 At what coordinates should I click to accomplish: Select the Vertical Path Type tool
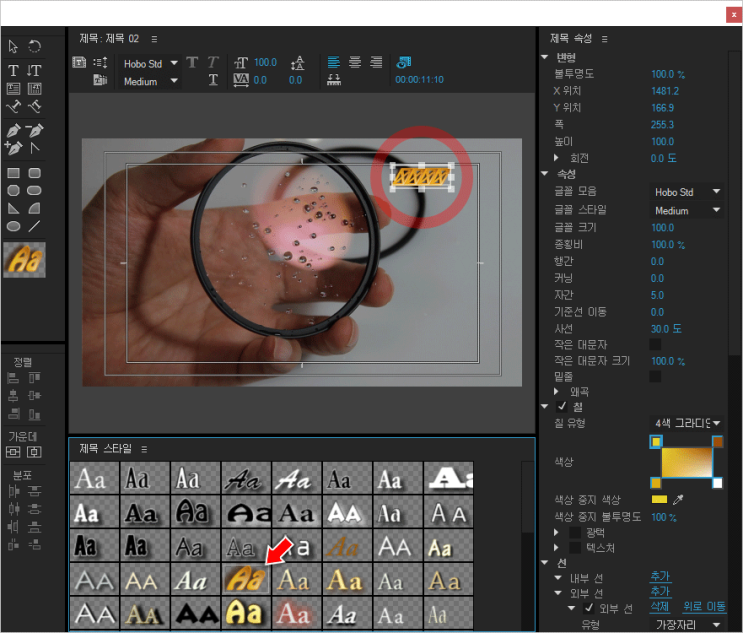pyautogui.click(x=34, y=107)
